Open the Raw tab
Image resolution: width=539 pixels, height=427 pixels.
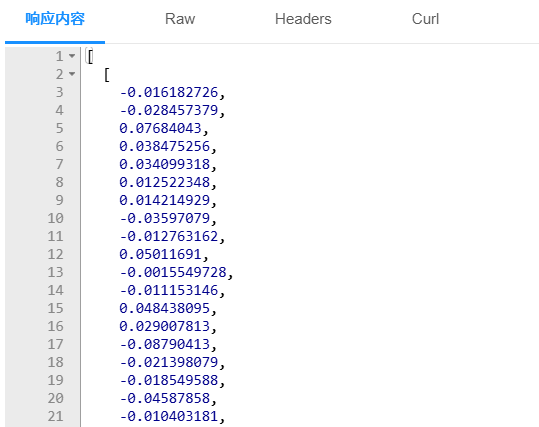[180, 19]
